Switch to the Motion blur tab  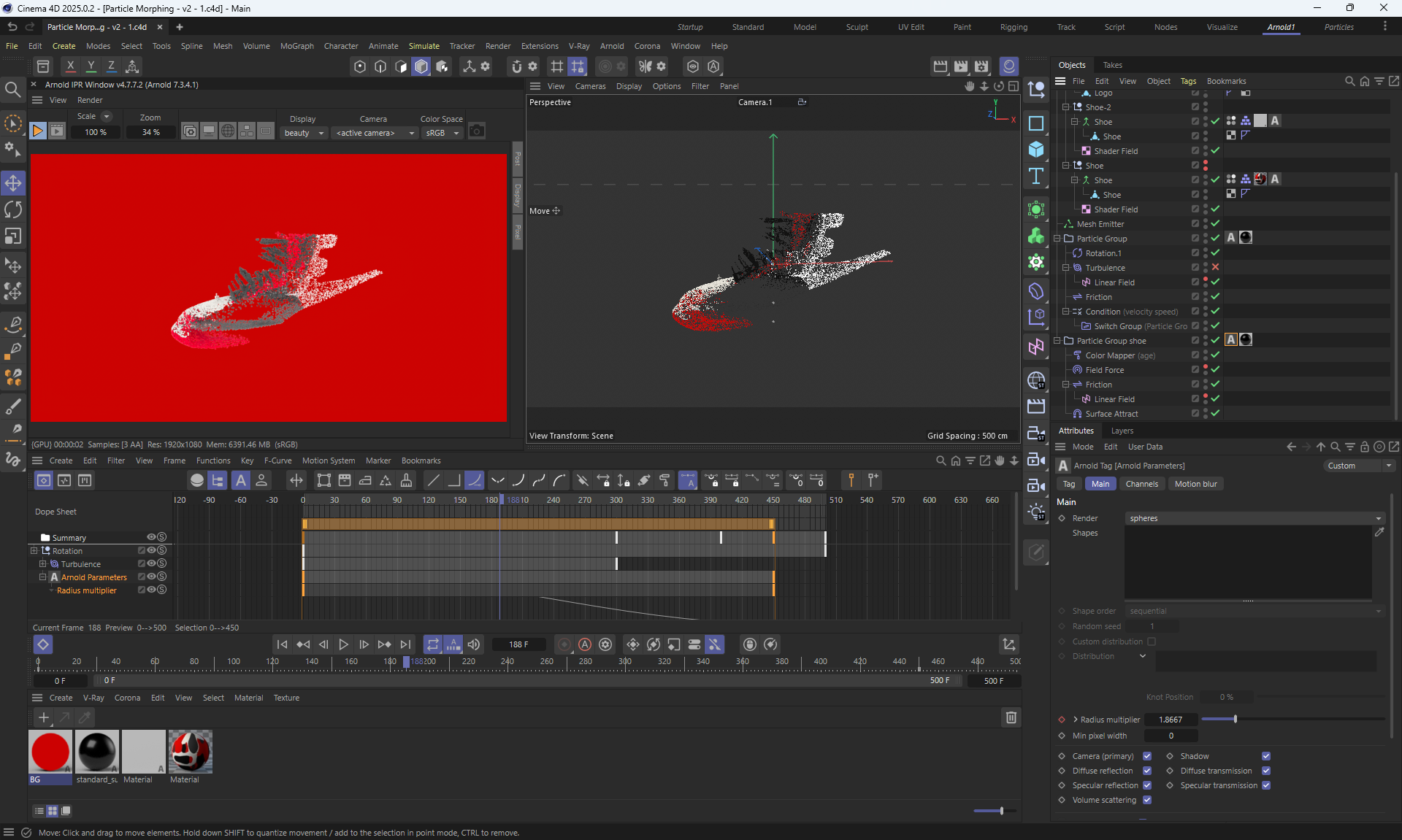[1195, 484]
